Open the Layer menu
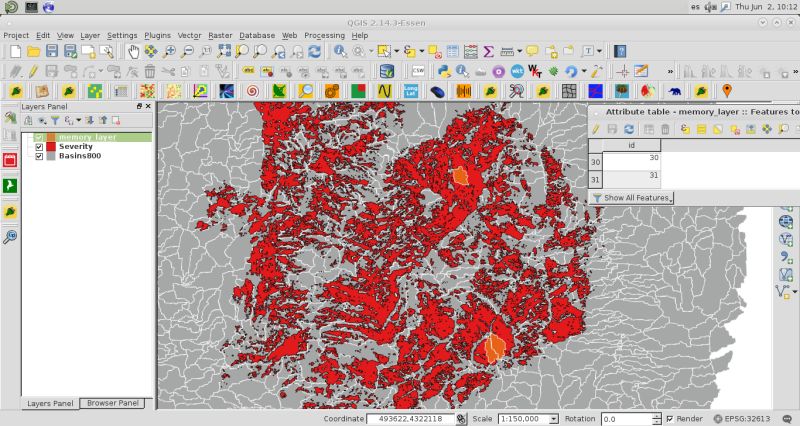 [90, 35]
